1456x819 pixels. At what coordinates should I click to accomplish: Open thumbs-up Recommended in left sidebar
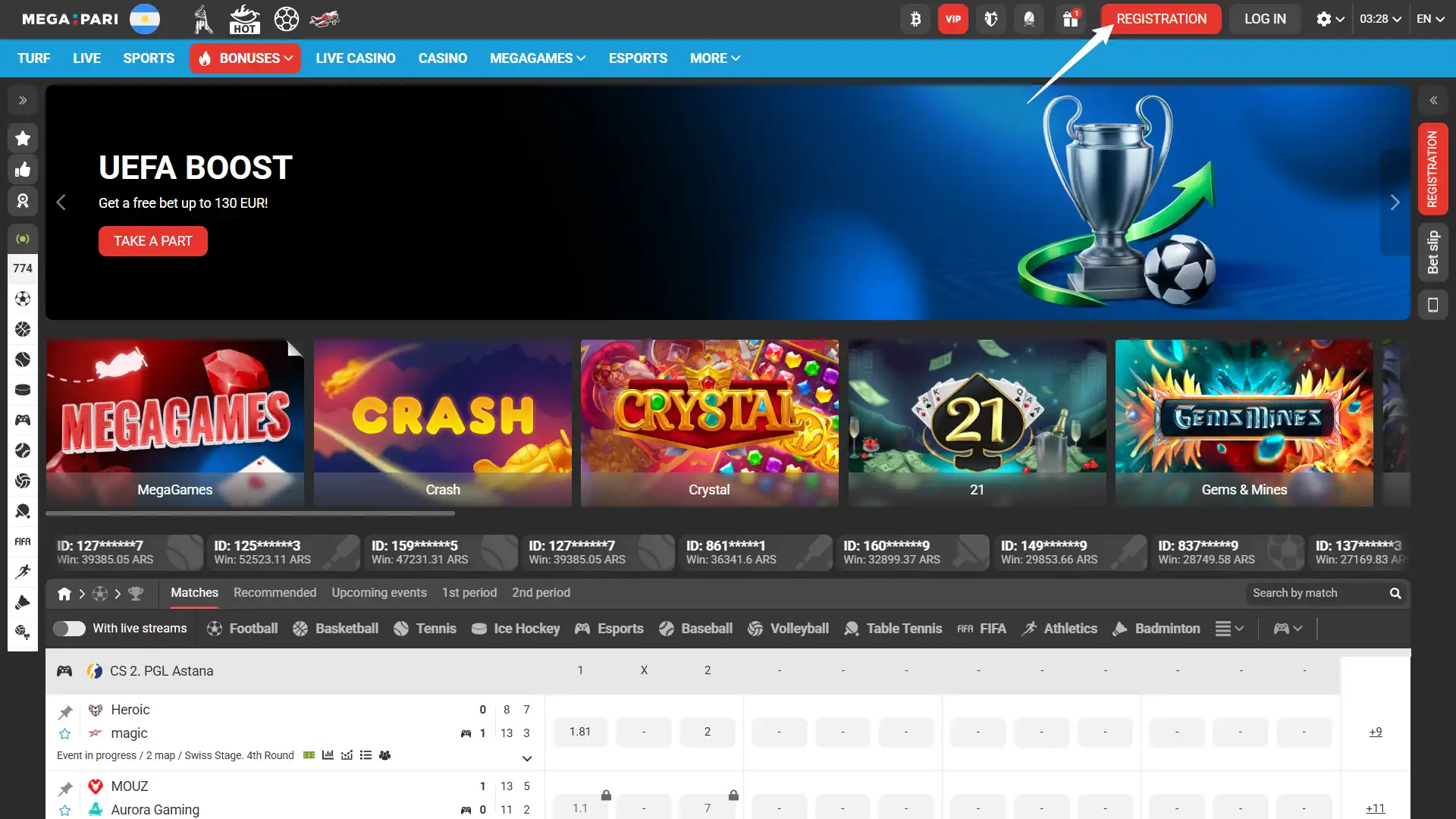coord(23,169)
